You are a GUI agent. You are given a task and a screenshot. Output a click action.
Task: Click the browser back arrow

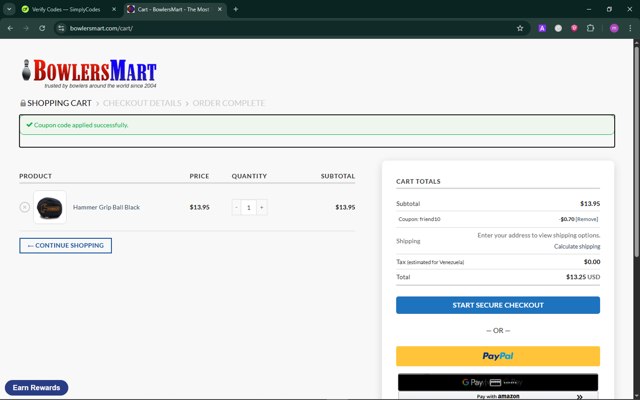[x=10, y=28]
